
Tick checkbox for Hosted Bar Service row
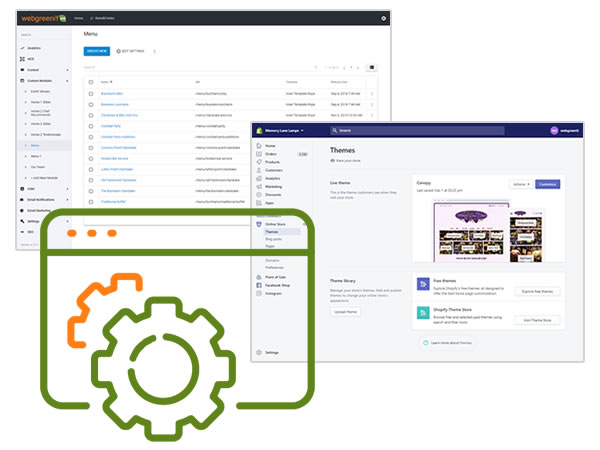(x=91, y=158)
